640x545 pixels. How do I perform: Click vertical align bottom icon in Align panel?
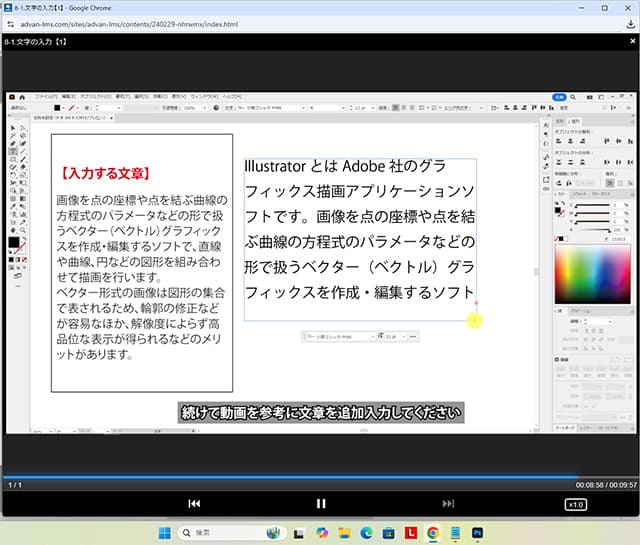click(x=631, y=141)
